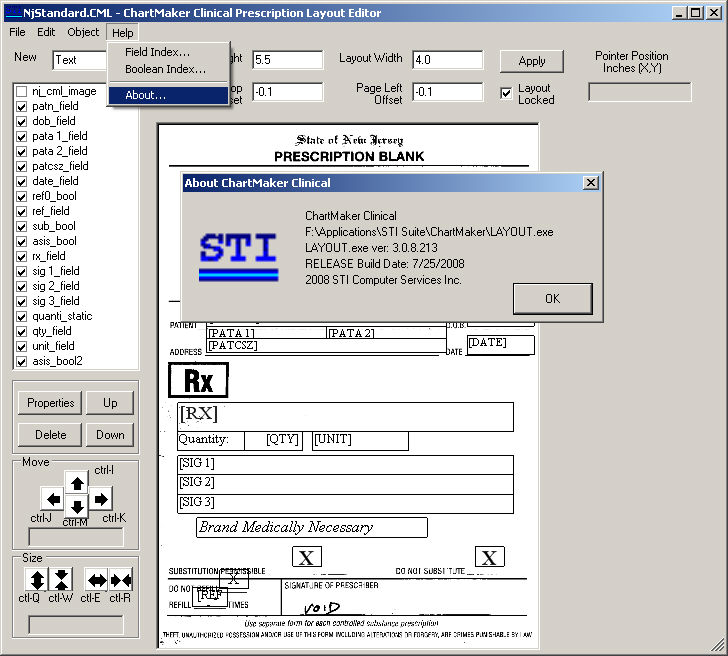
Task: Select the [PATA 2] field on layout
Action: [387, 333]
